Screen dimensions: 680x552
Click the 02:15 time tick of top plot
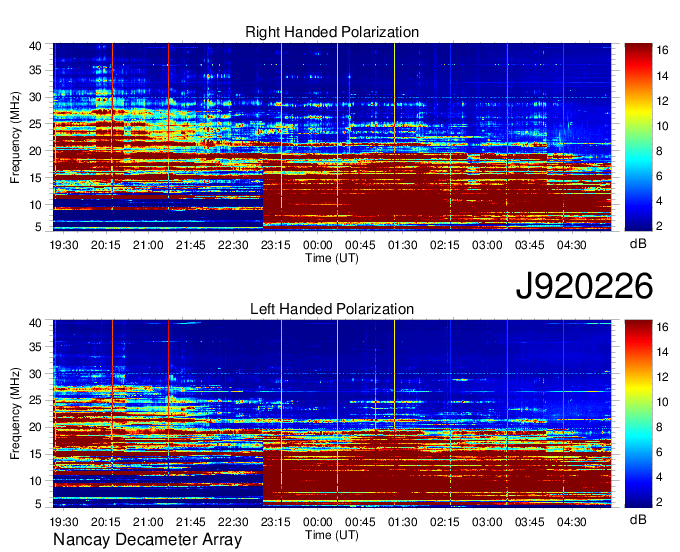point(445,245)
